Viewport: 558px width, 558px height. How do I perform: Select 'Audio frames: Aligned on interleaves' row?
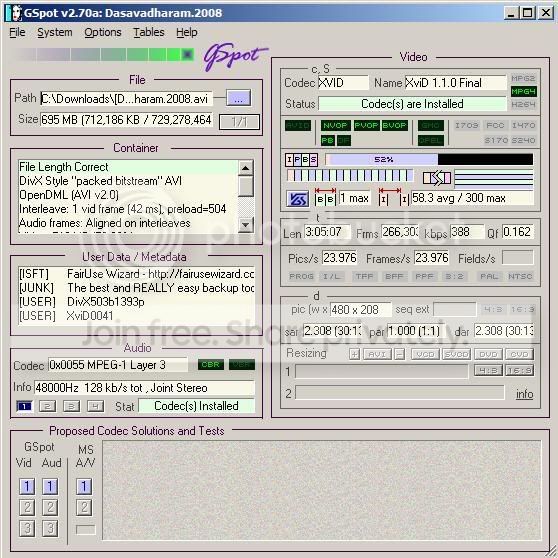point(128,223)
